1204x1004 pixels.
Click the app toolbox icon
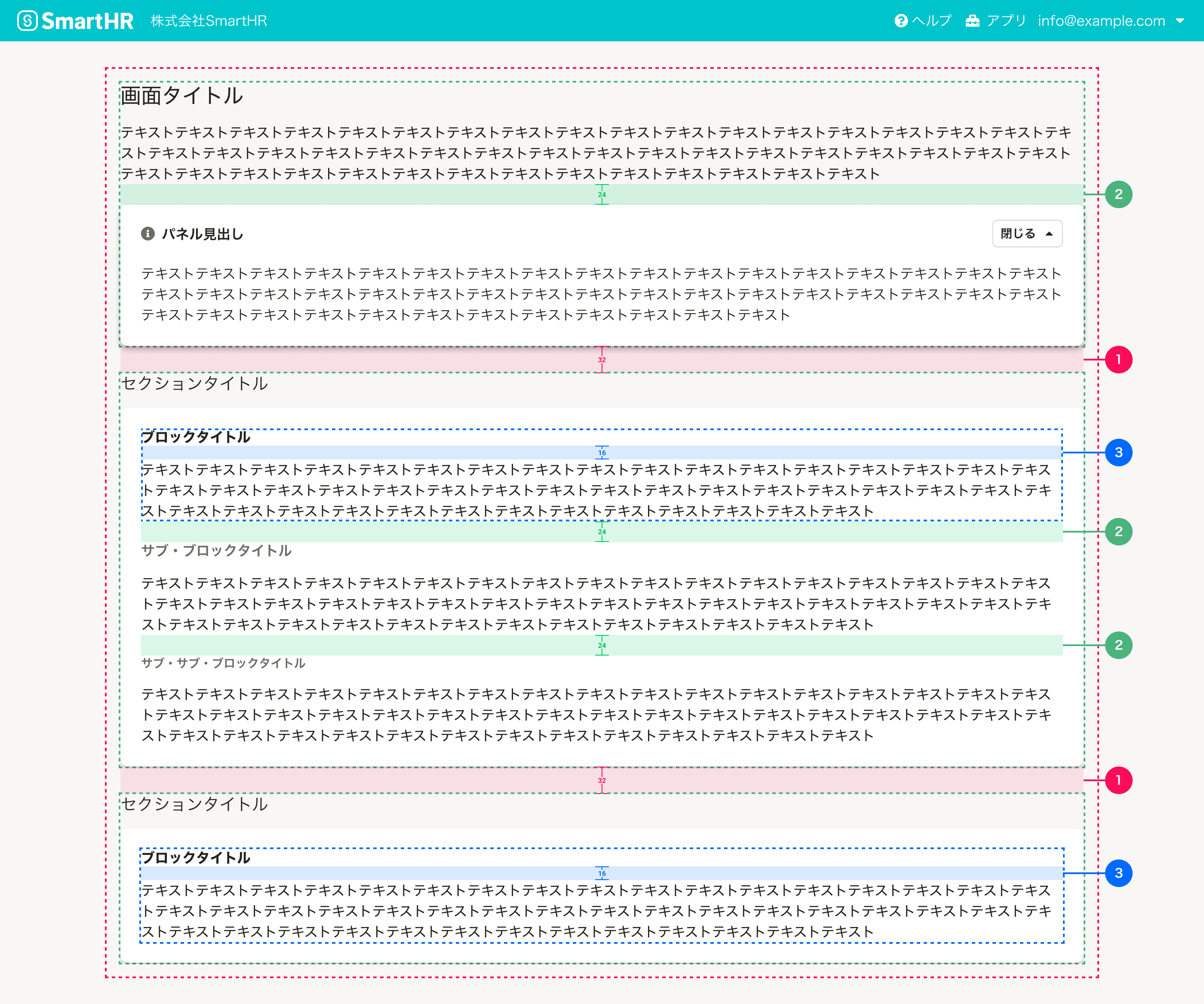click(x=972, y=21)
